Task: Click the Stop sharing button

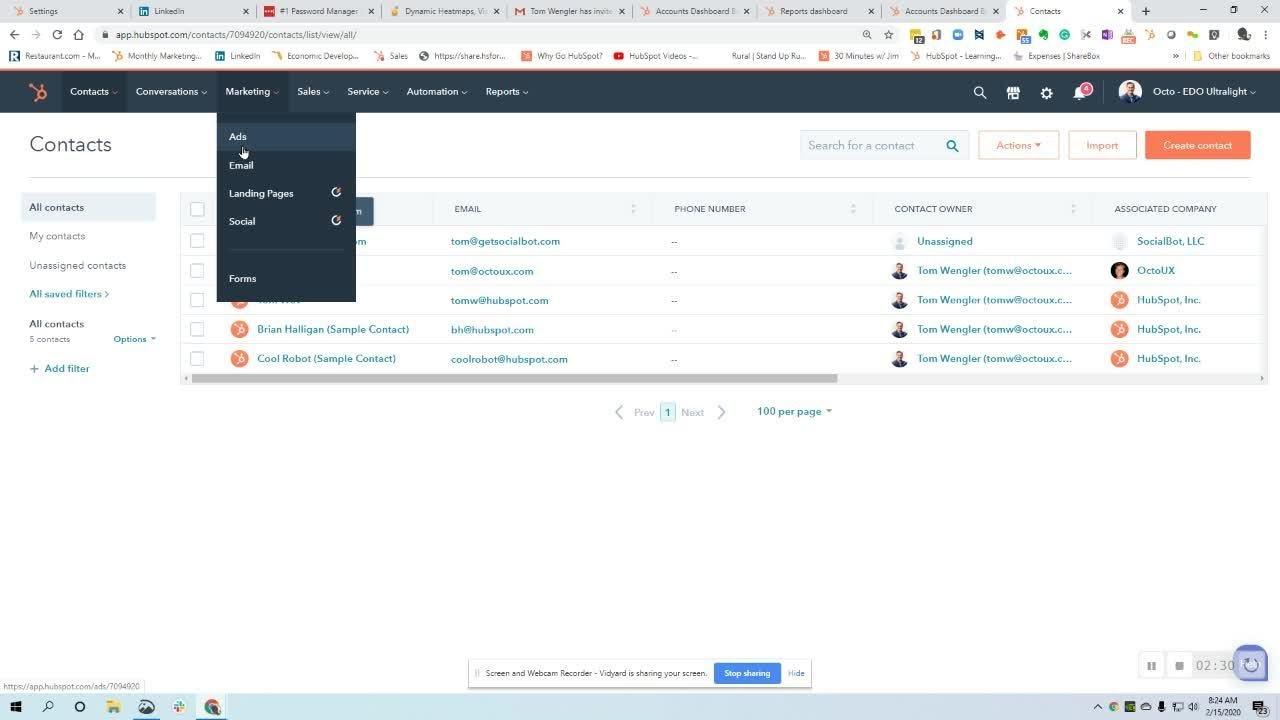Action: 747,673
